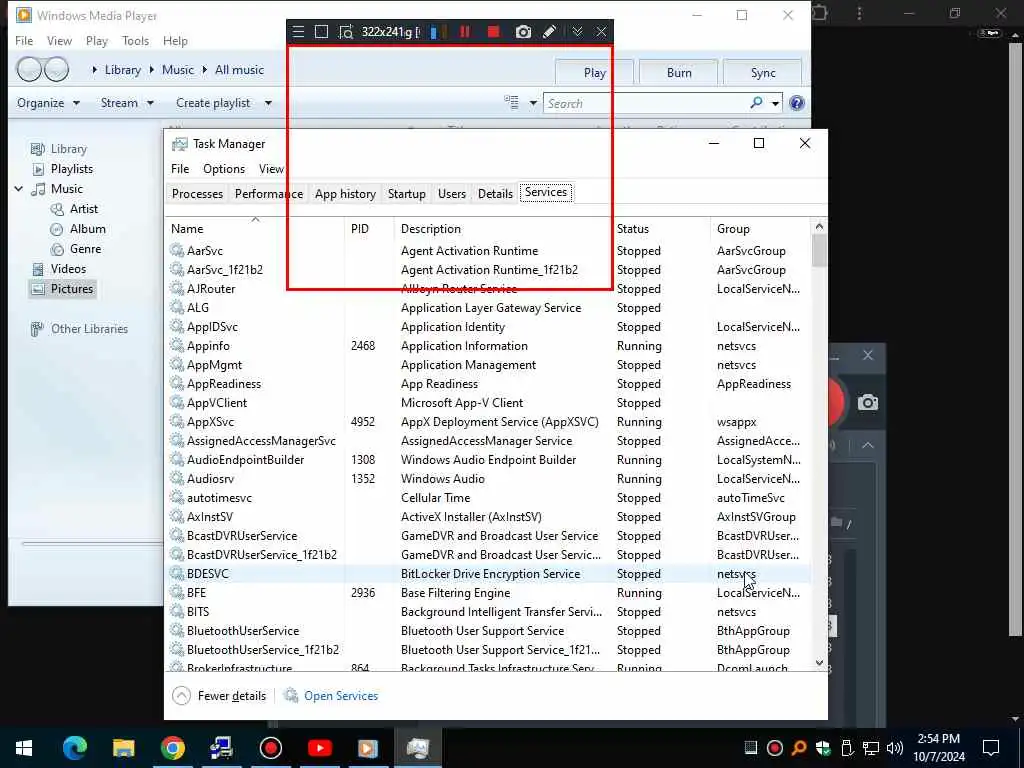Open the Create playlist dropdown arrow
Screen dimensions: 1024x768
click(268, 103)
